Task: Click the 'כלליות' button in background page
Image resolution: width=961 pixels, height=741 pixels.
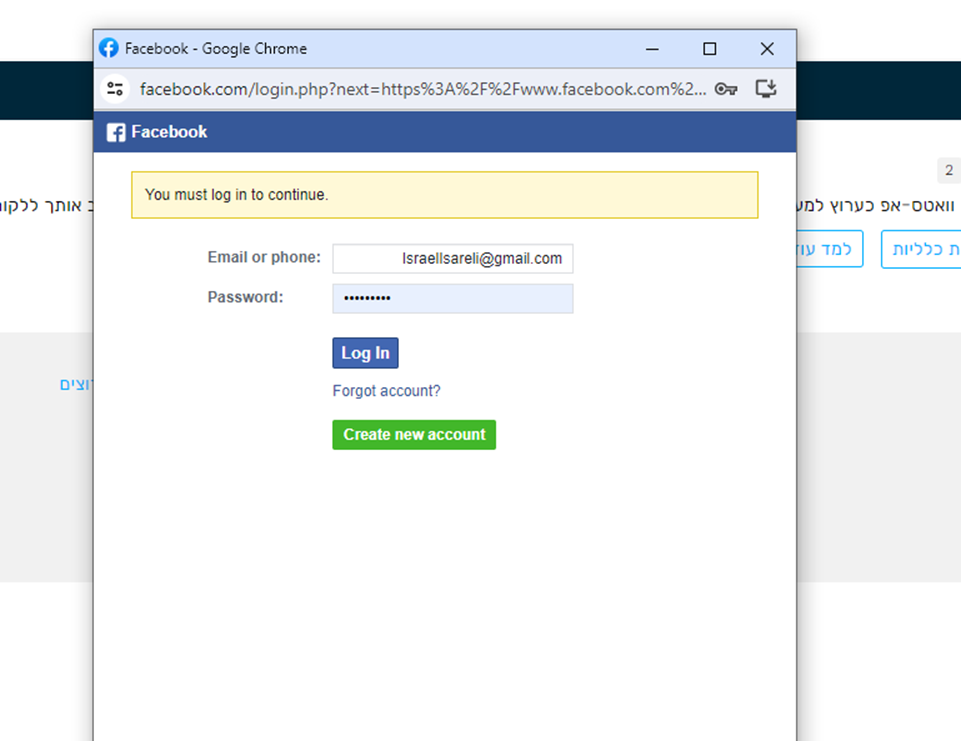Action: point(921,249)
